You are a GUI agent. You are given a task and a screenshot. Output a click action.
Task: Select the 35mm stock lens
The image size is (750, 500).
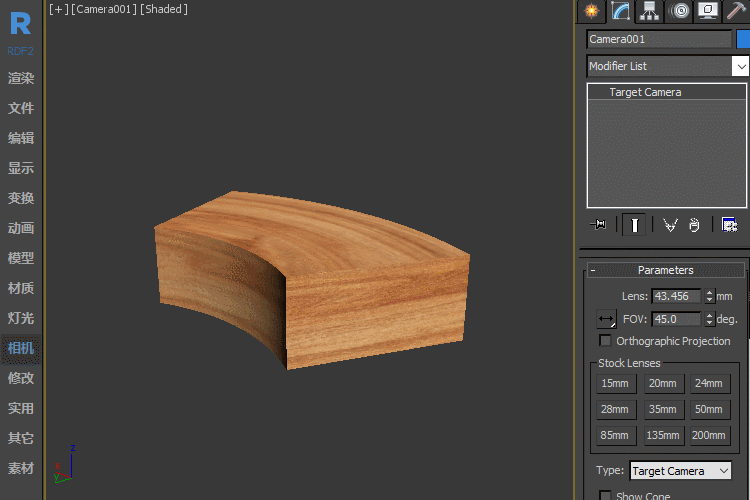[x=662, y=410]
